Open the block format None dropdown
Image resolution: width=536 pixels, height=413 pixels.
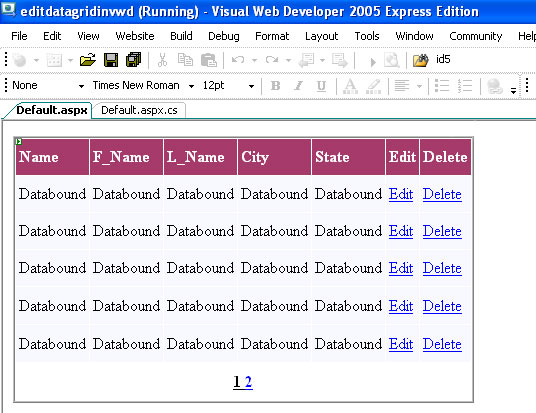pos(81,86)
